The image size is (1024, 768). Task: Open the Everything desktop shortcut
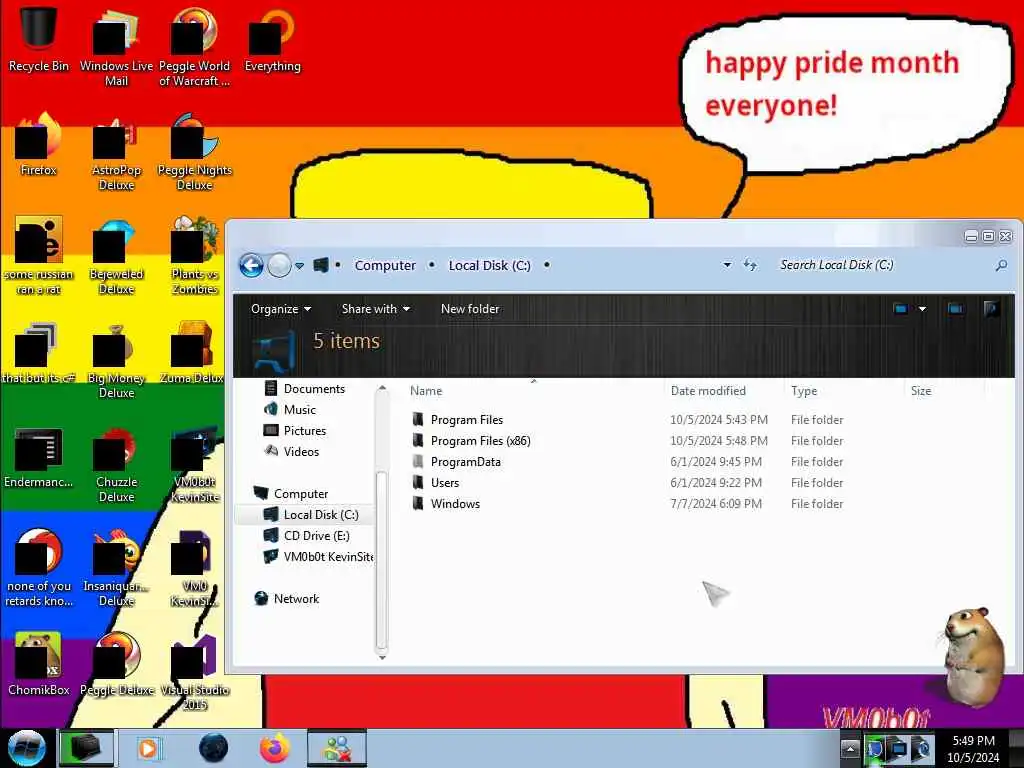[x=272, y=39]
